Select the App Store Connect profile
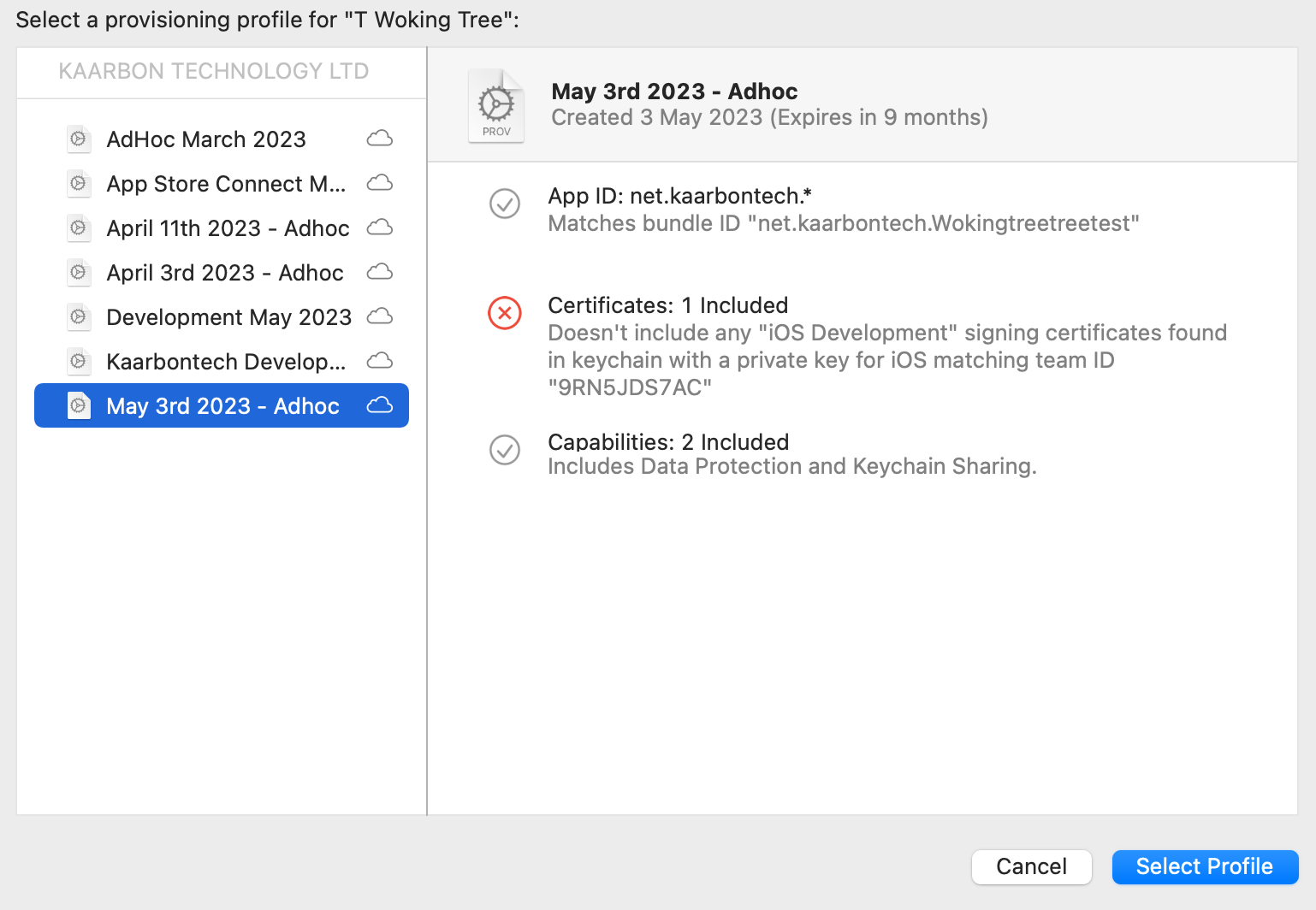Image resolution: width=1316 pixels, height=910 pixels. point(226,183)
